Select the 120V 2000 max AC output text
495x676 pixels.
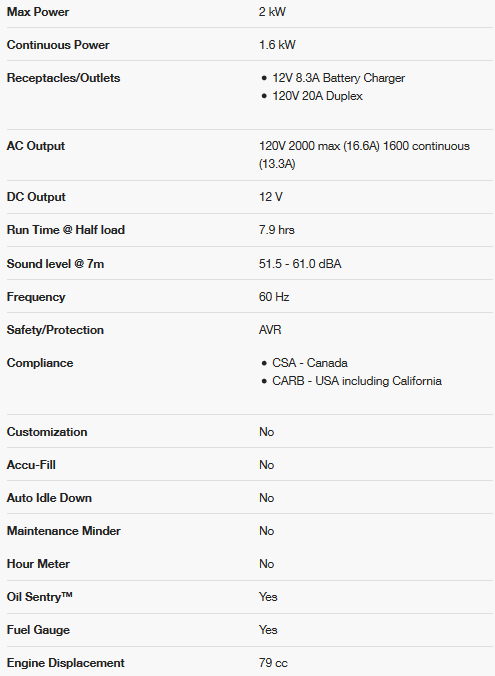364,155
